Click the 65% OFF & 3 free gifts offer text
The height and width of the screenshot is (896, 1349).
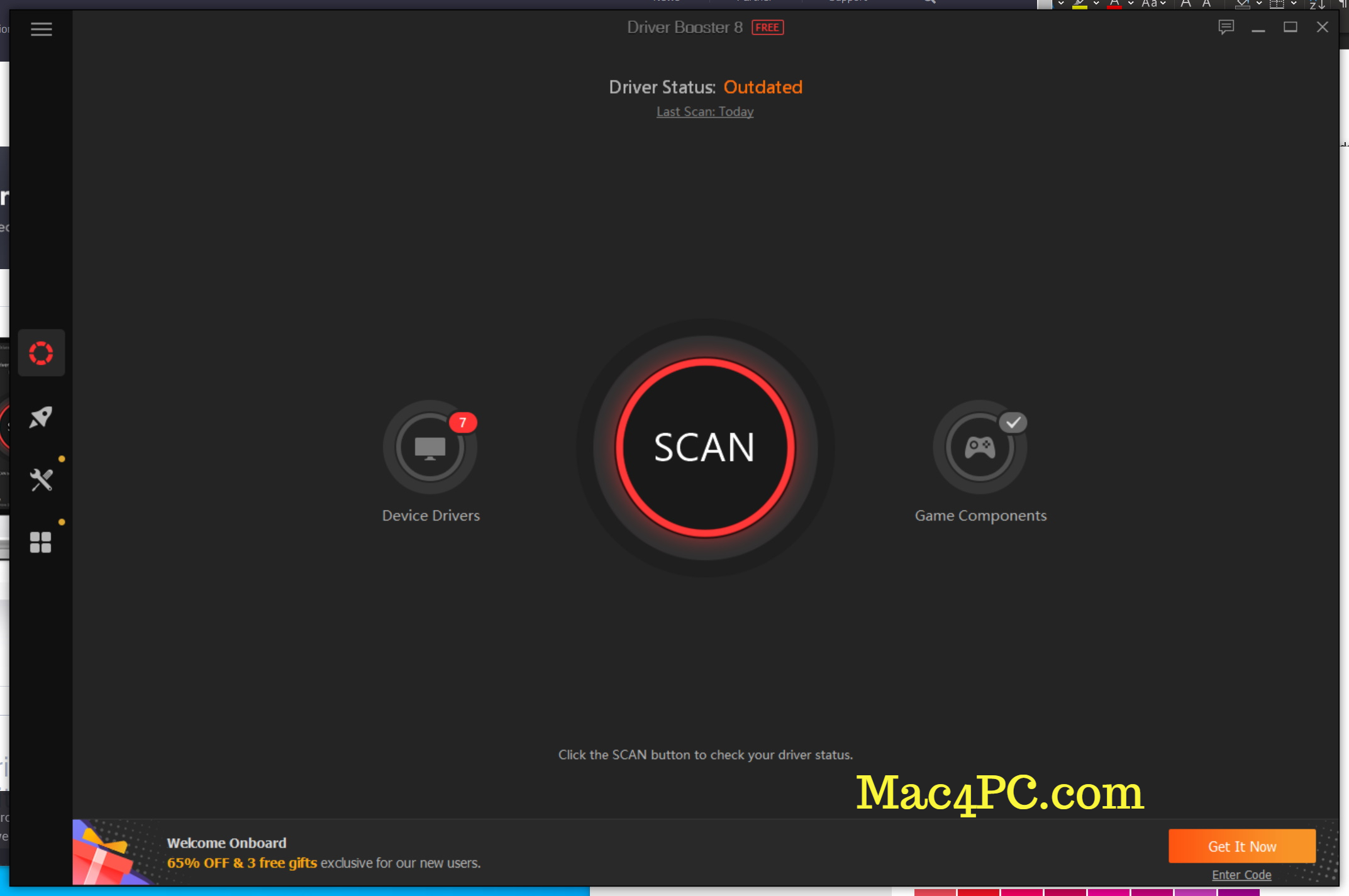pyautogui.click(x=242, y=863)
